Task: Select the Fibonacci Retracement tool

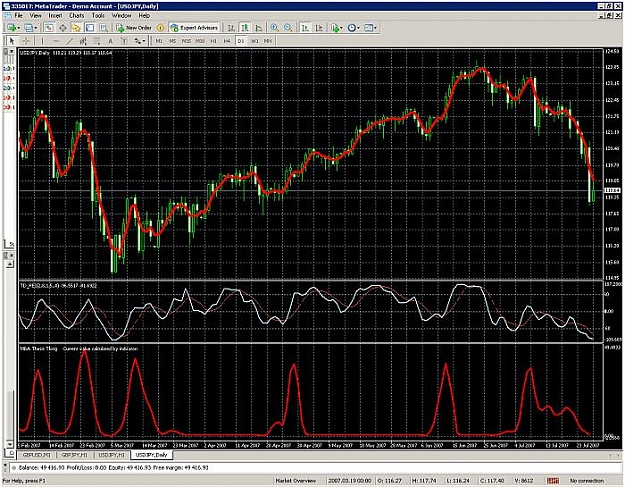Action: 97,41
